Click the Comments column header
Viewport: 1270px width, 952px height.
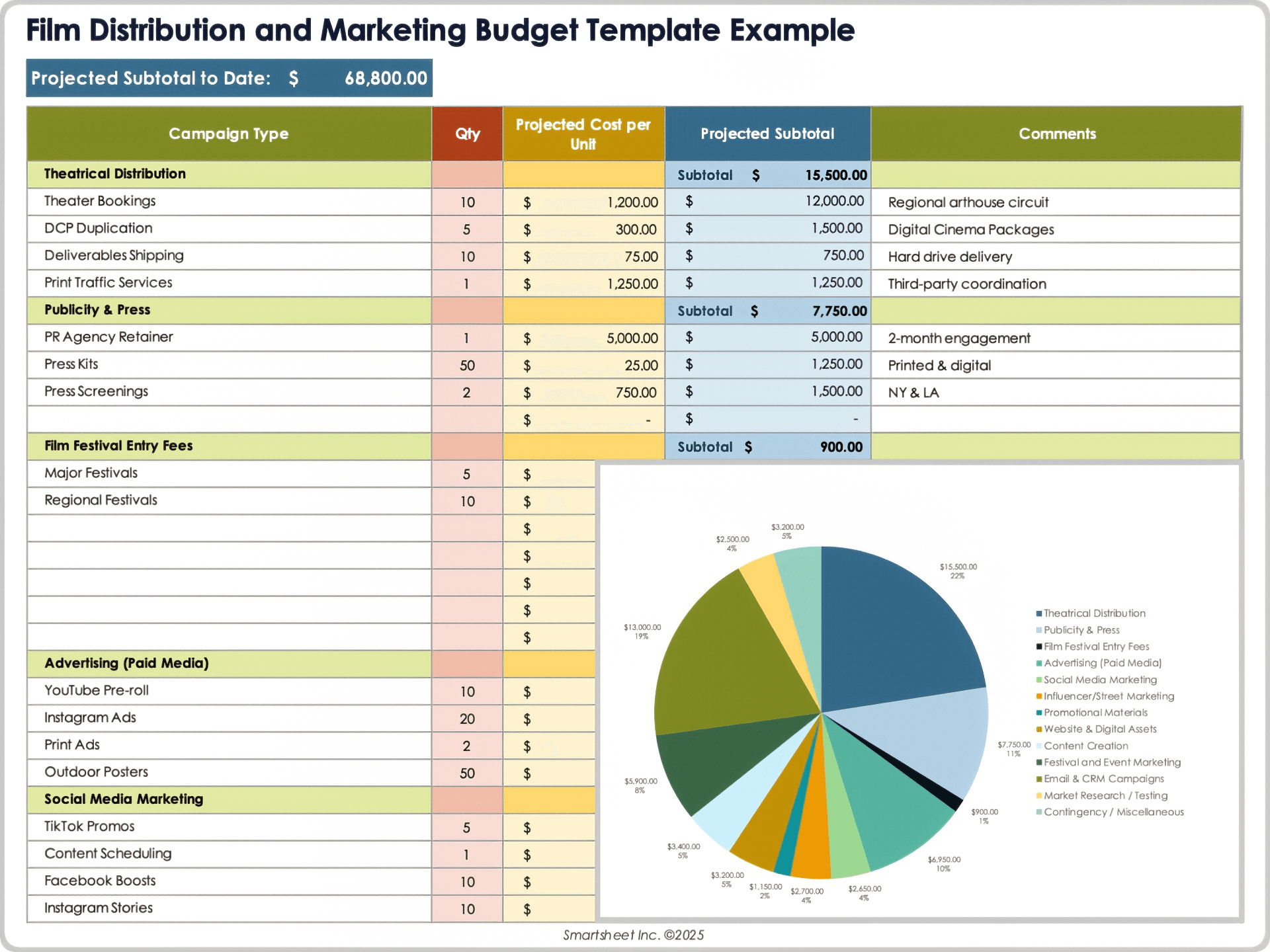point(1056,134)
